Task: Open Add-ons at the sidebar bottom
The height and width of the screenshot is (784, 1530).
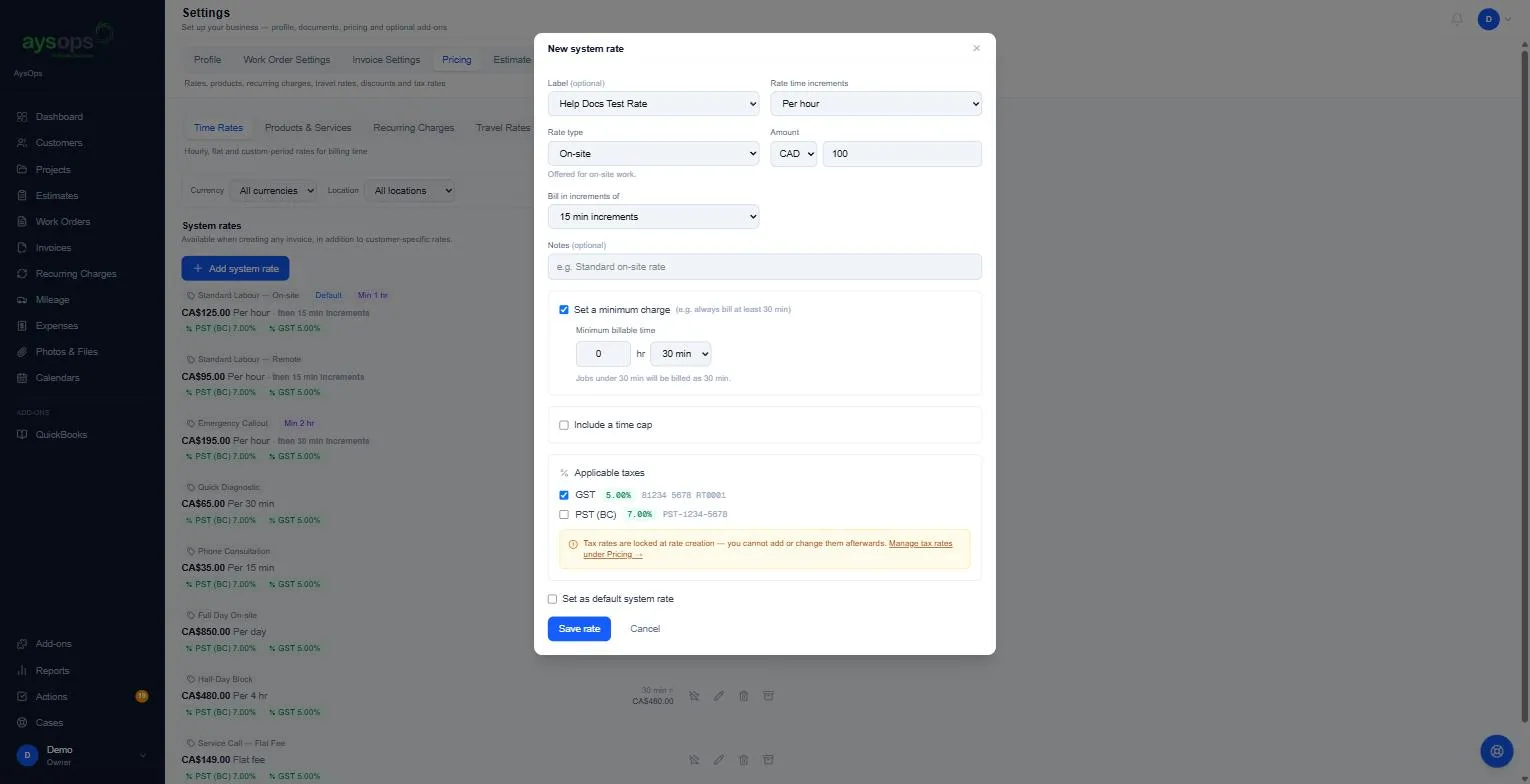Action: [53, 644]
